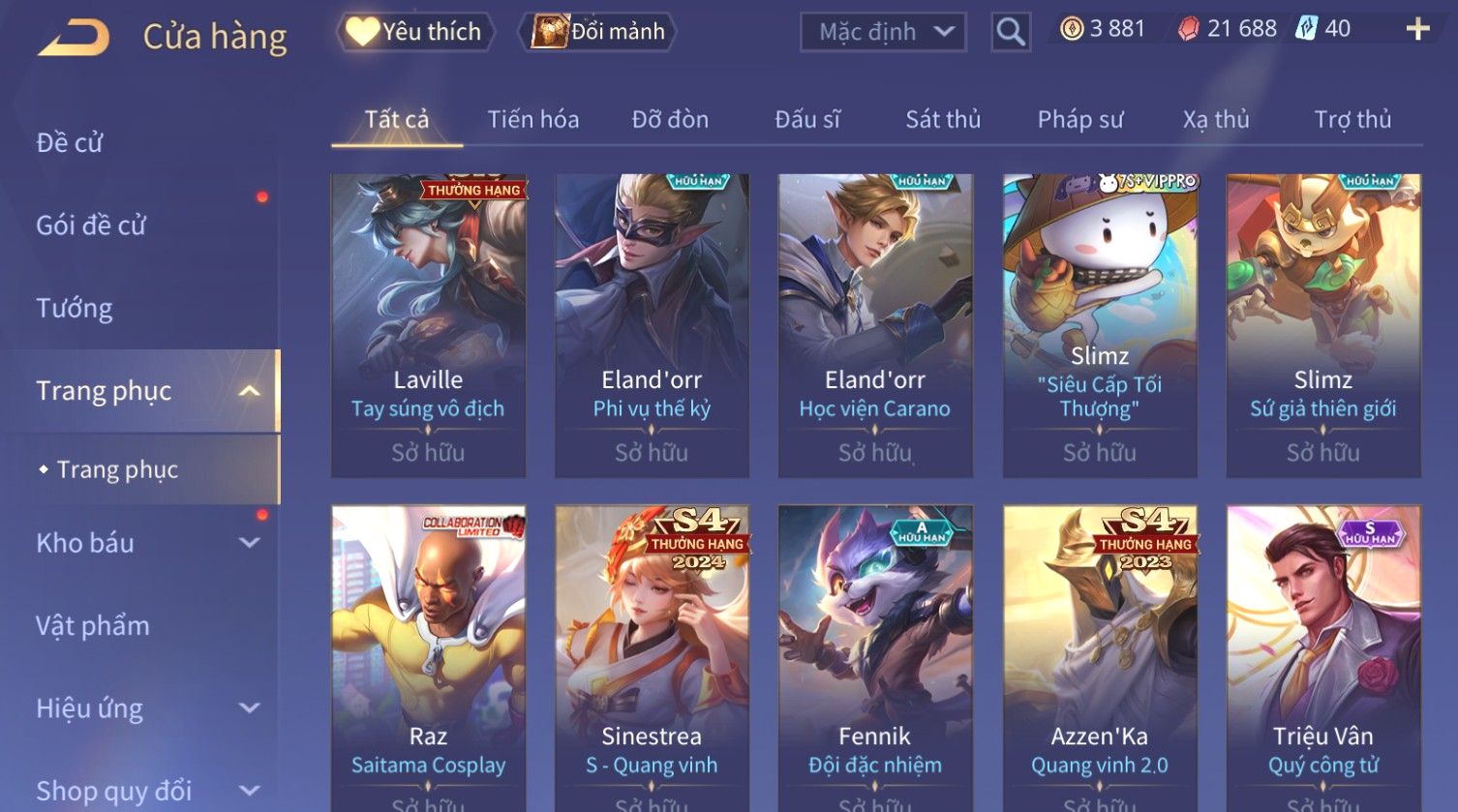
Task: Open search with the magnifier icon
Action: click(x=1011, y=32)
